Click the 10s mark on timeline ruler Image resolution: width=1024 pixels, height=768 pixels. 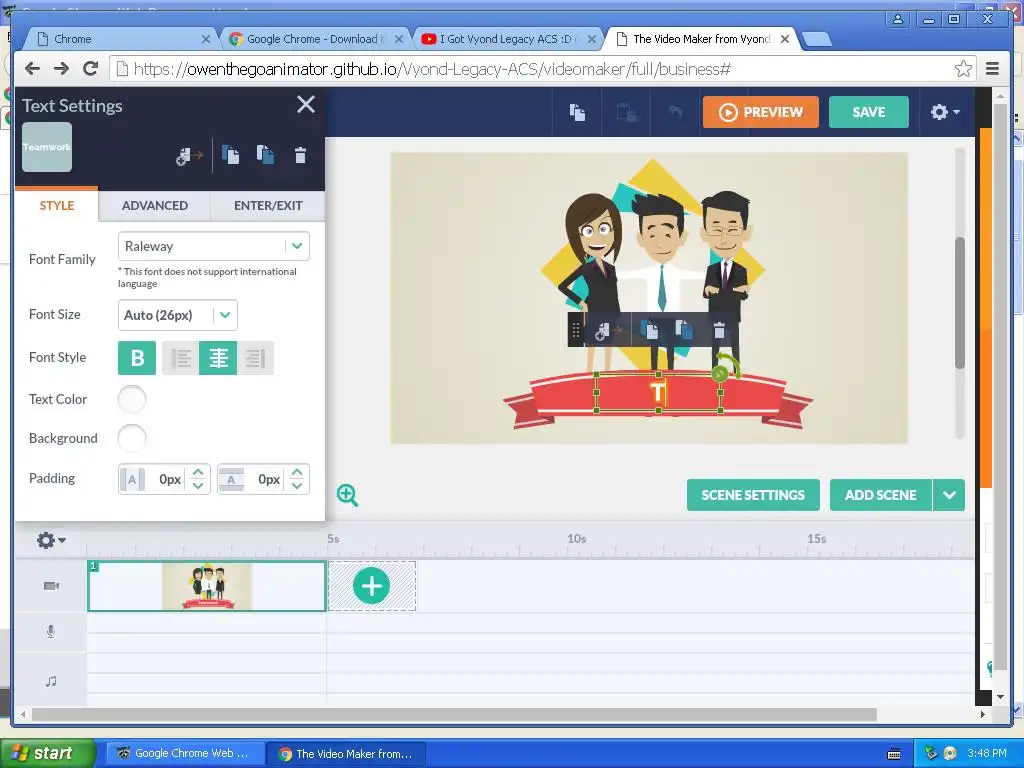[x=576, y=539]
